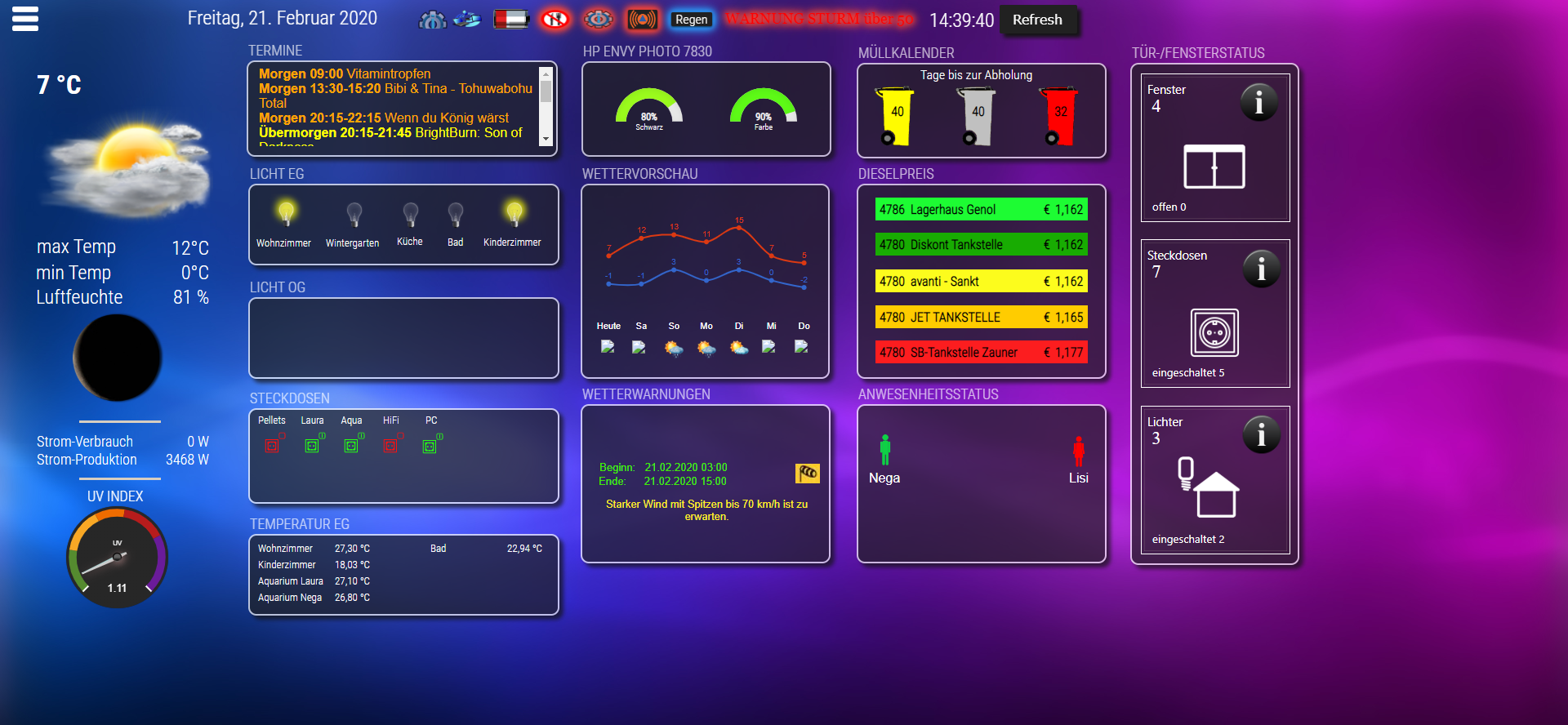Viewport: 1568px width, 725px height.
Task: Toggle the HiFi power socket
Action: point(390,445)
